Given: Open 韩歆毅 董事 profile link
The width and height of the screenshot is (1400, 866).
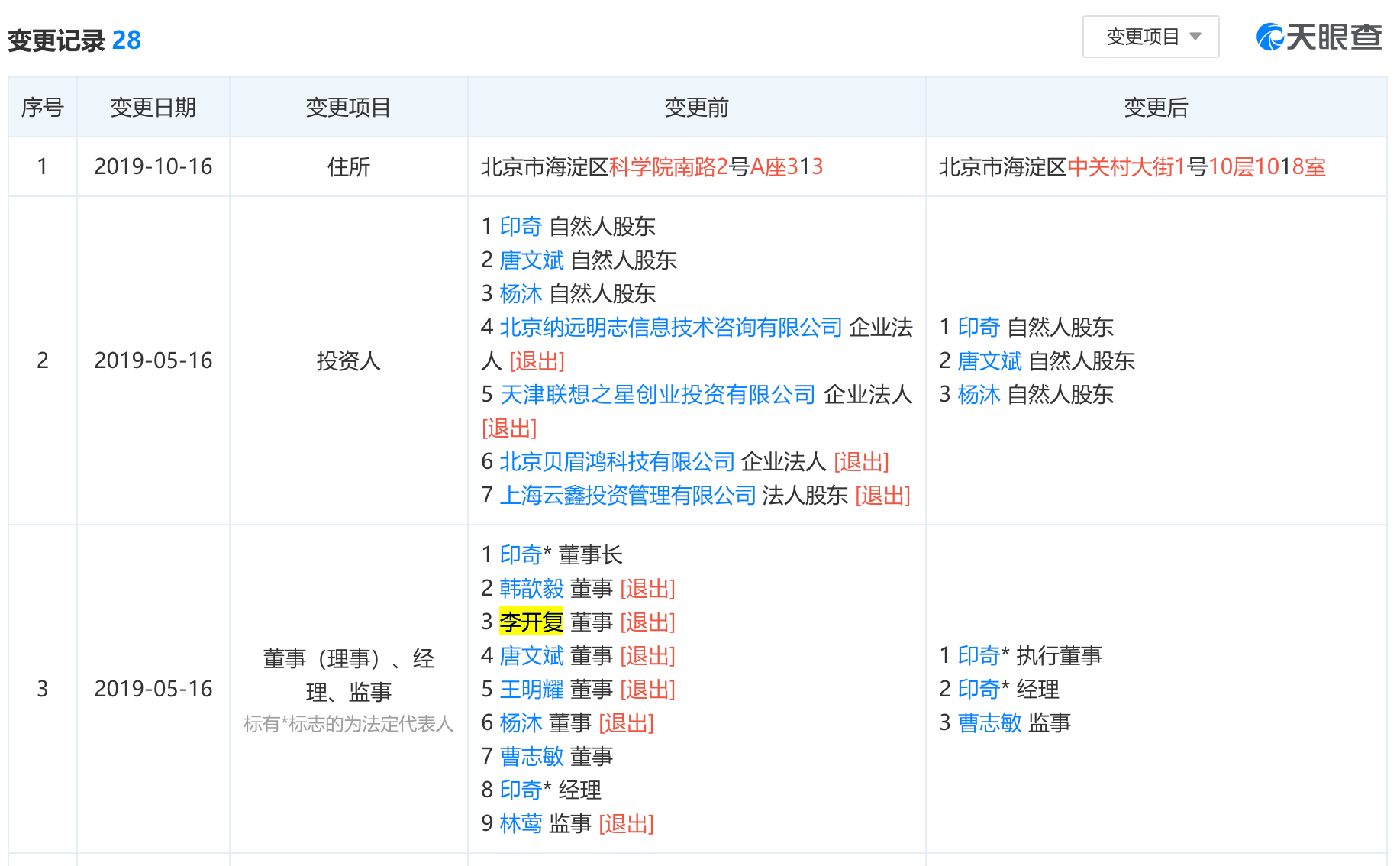Looking at the screenshot, I should tap(531, 588).
